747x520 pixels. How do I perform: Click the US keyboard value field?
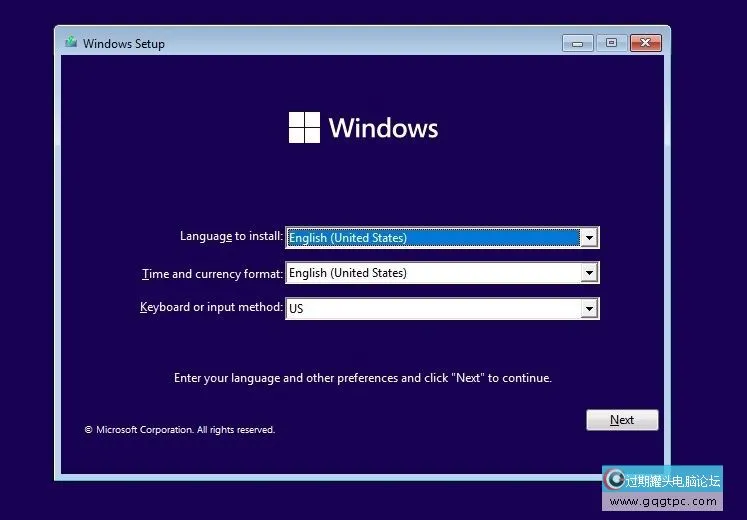432,309
